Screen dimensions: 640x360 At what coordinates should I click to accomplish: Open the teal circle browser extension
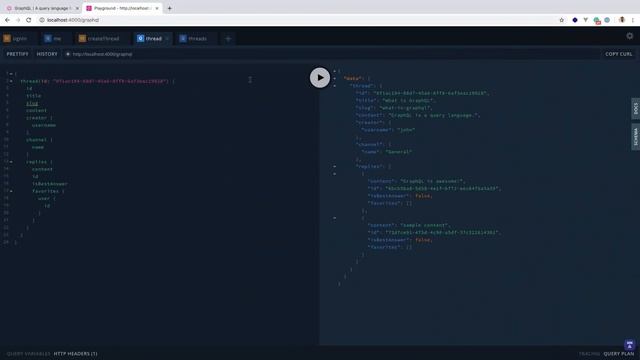coord(607,20)
